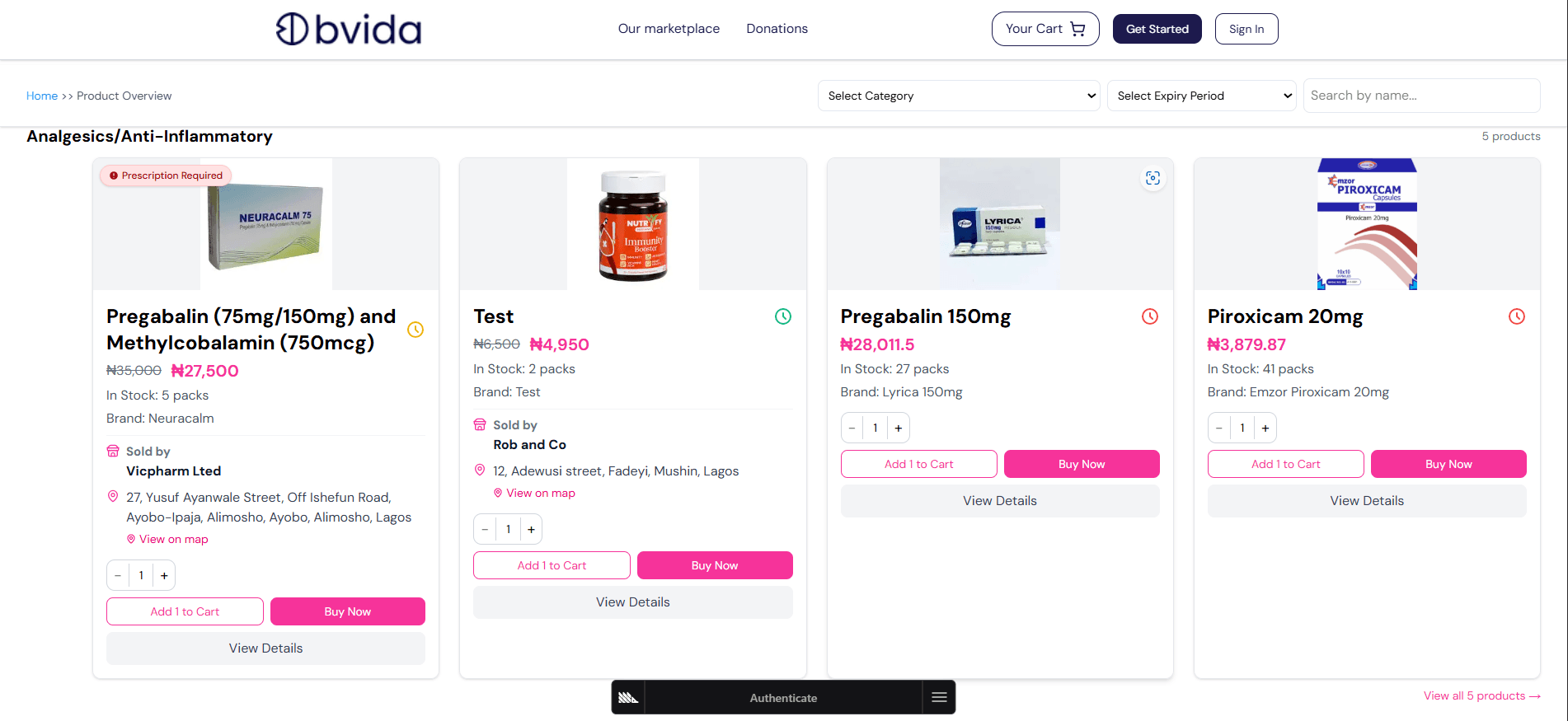The image size is (1568, 721).
Task: Open the Select Expiry Period dropdown
Action: [1201, 96]
